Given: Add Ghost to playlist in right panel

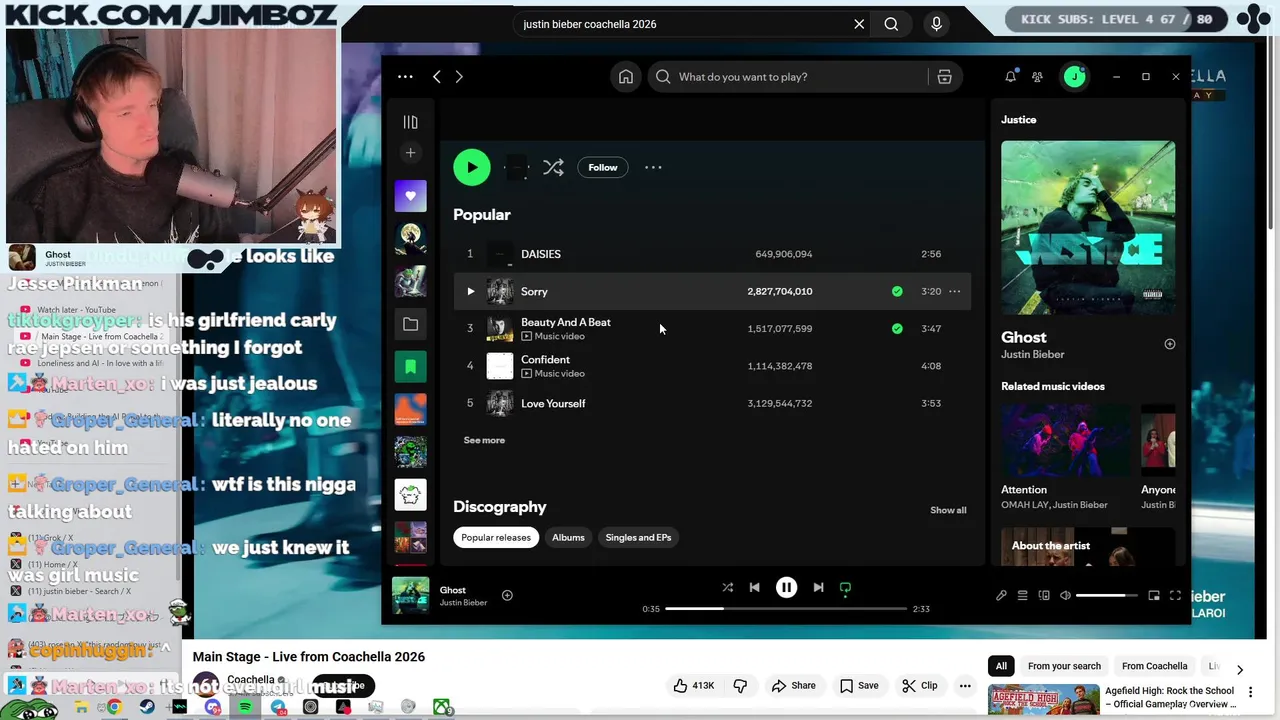Looking at the screenshot, I should click(1170, 344).
